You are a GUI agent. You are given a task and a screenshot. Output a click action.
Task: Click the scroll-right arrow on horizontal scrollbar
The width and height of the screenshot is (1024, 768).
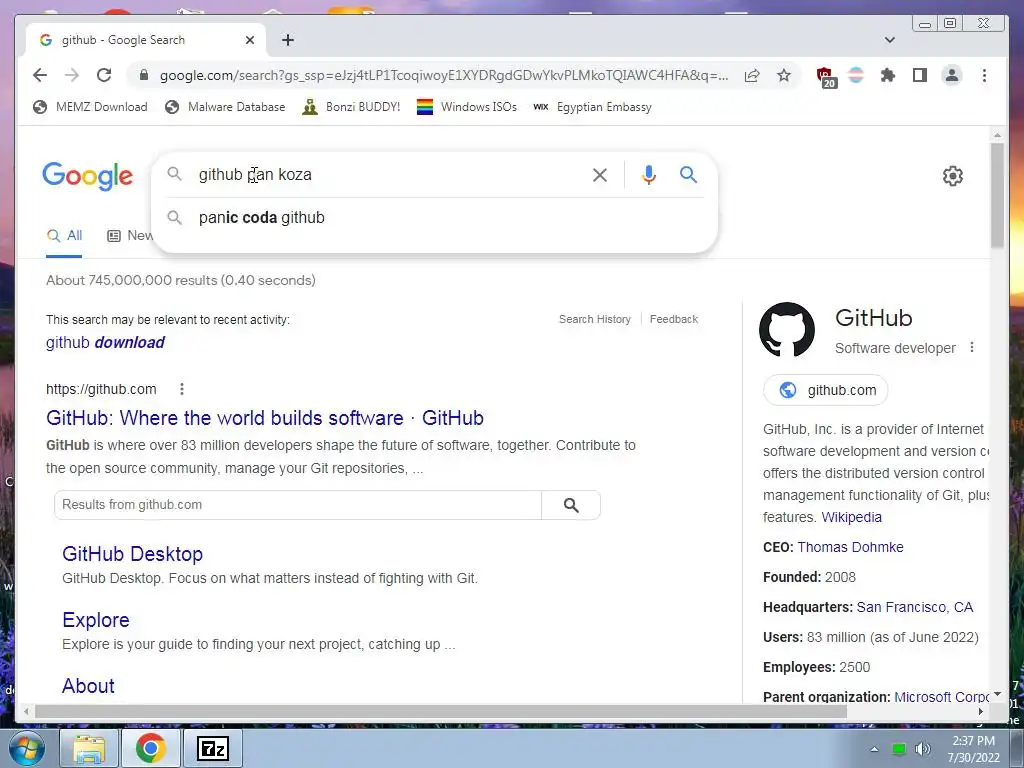[x=980, y=711]
